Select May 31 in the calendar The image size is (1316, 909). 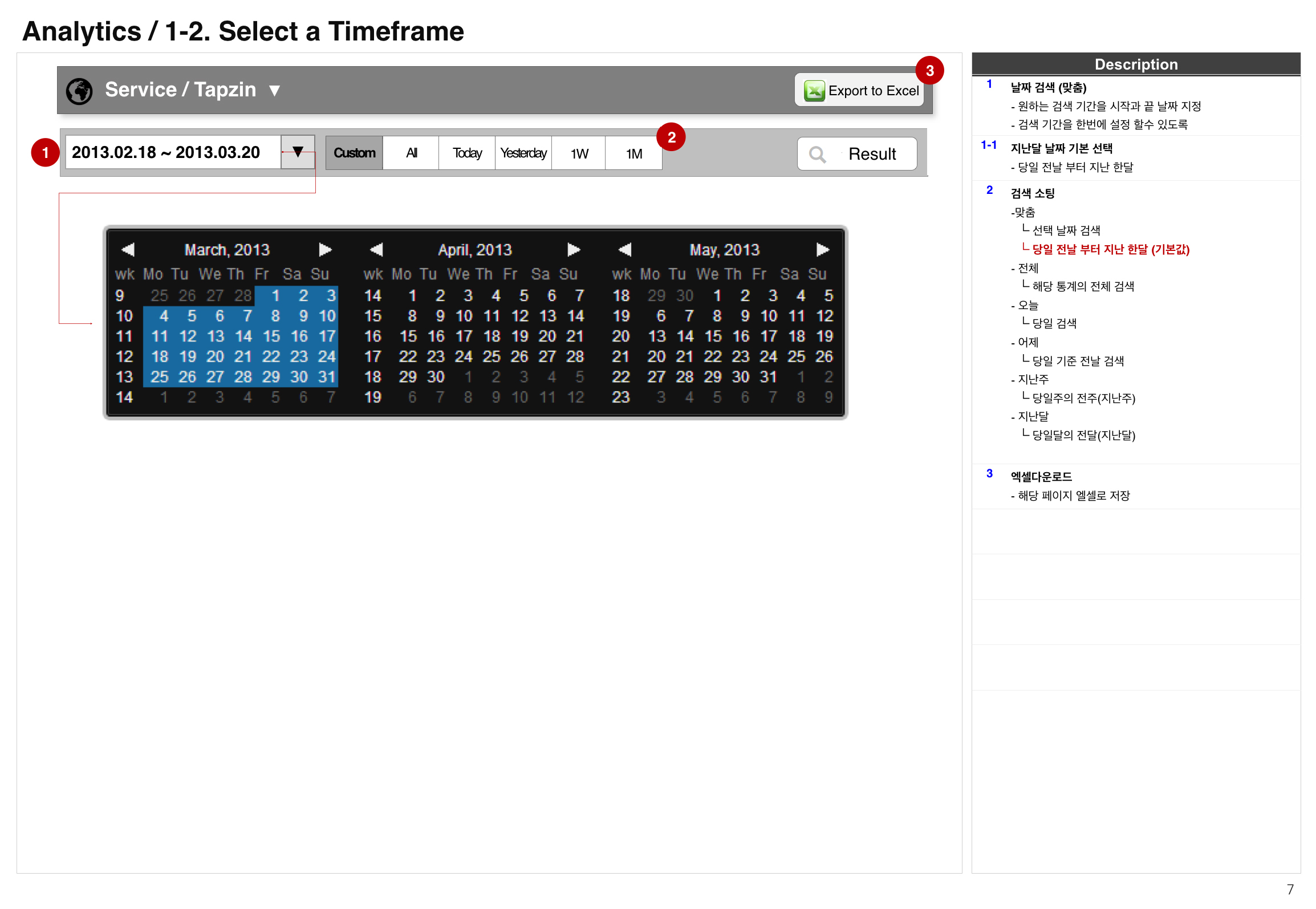(x=769, y=377)
